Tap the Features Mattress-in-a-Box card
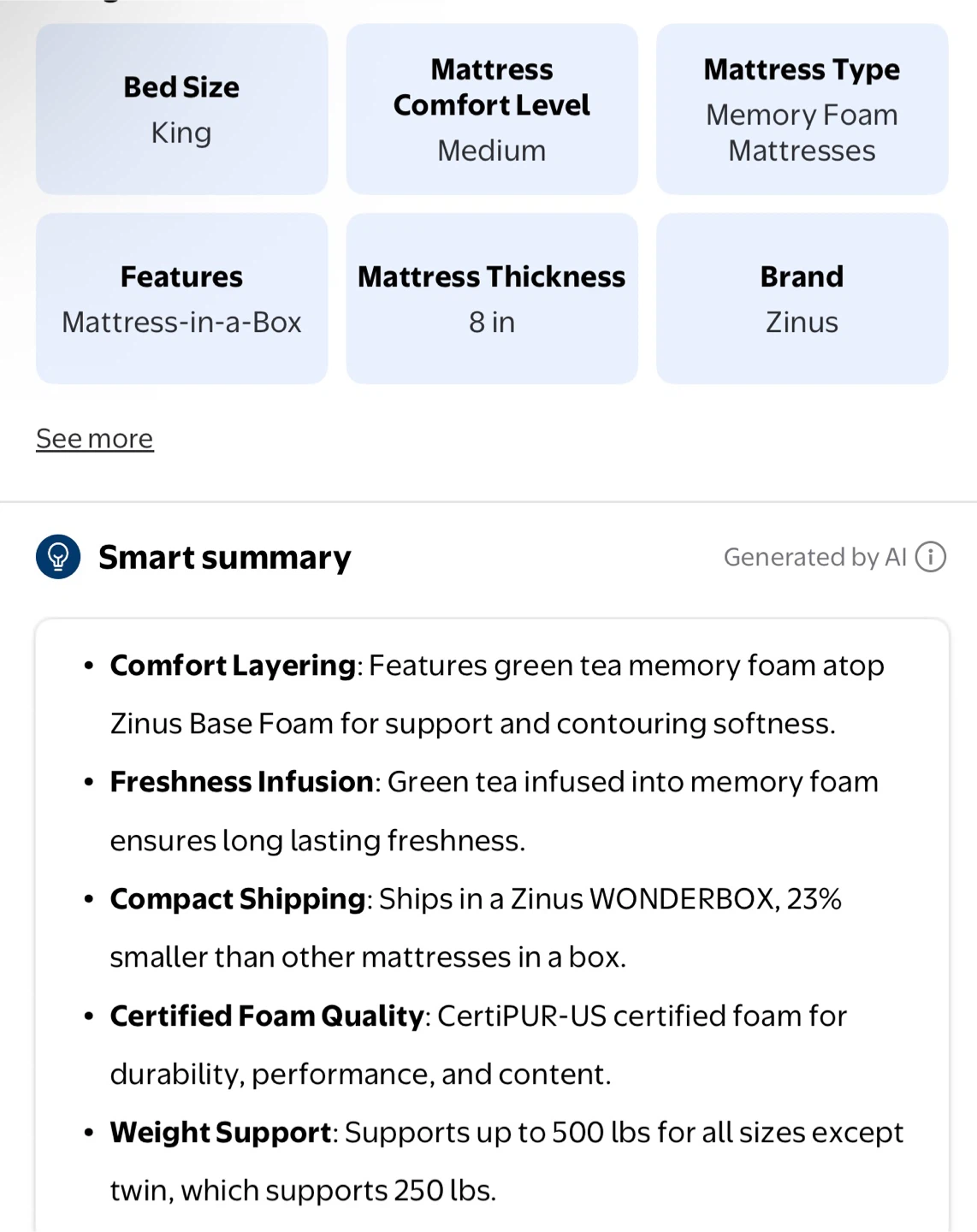977x1232 pixels. click(x=181, y=299)
